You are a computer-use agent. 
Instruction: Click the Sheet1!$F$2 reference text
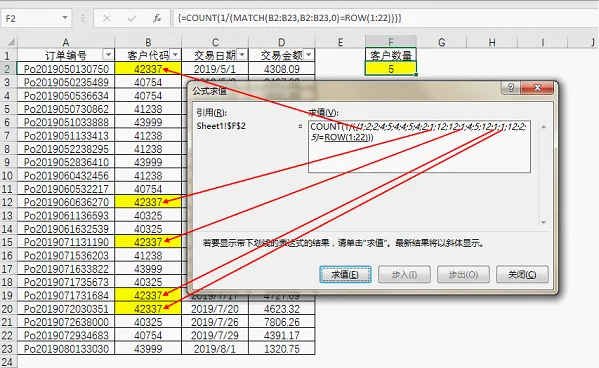221,126
